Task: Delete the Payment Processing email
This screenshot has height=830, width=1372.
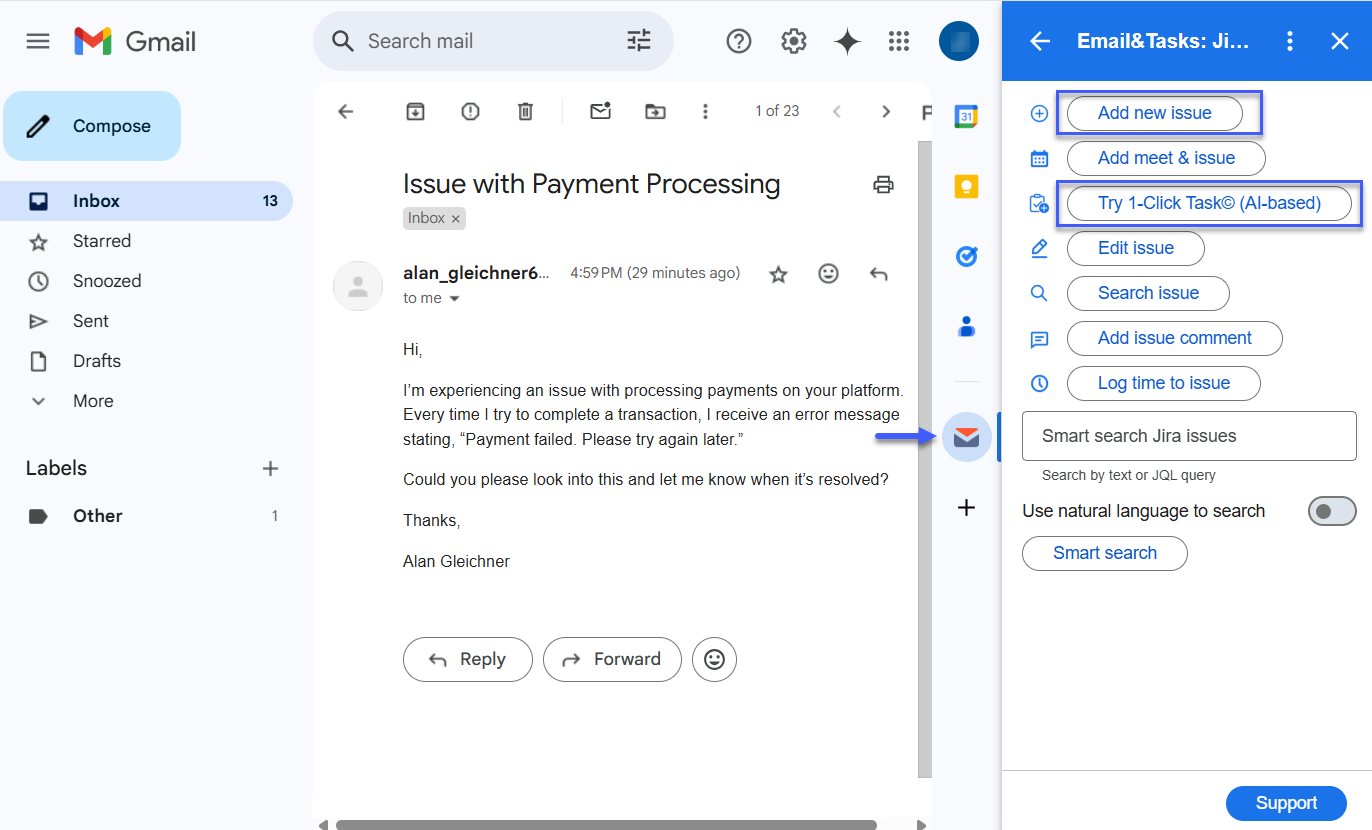Action: 525,111
